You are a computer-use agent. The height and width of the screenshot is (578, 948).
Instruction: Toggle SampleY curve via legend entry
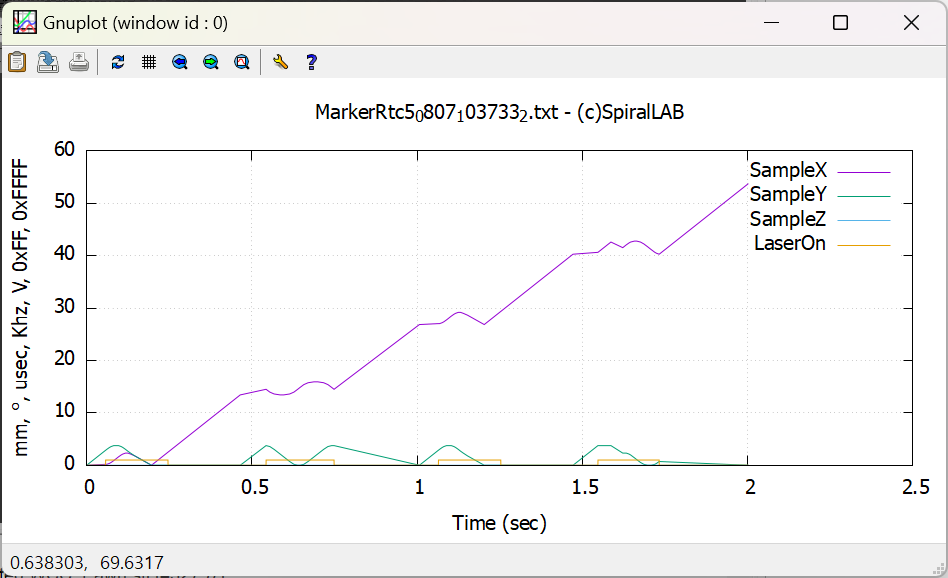click(x=788, y=195)
